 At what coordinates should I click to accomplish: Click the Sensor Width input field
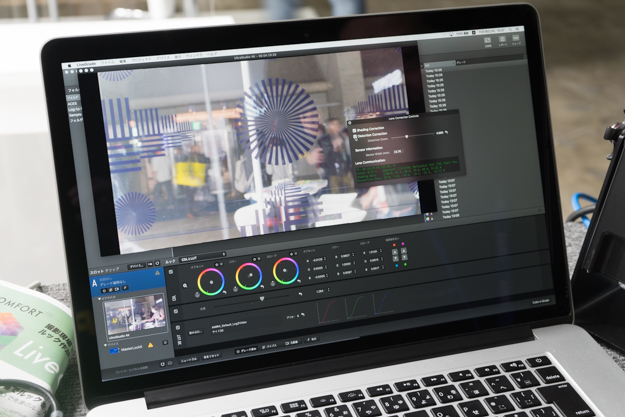pos(398,152)
